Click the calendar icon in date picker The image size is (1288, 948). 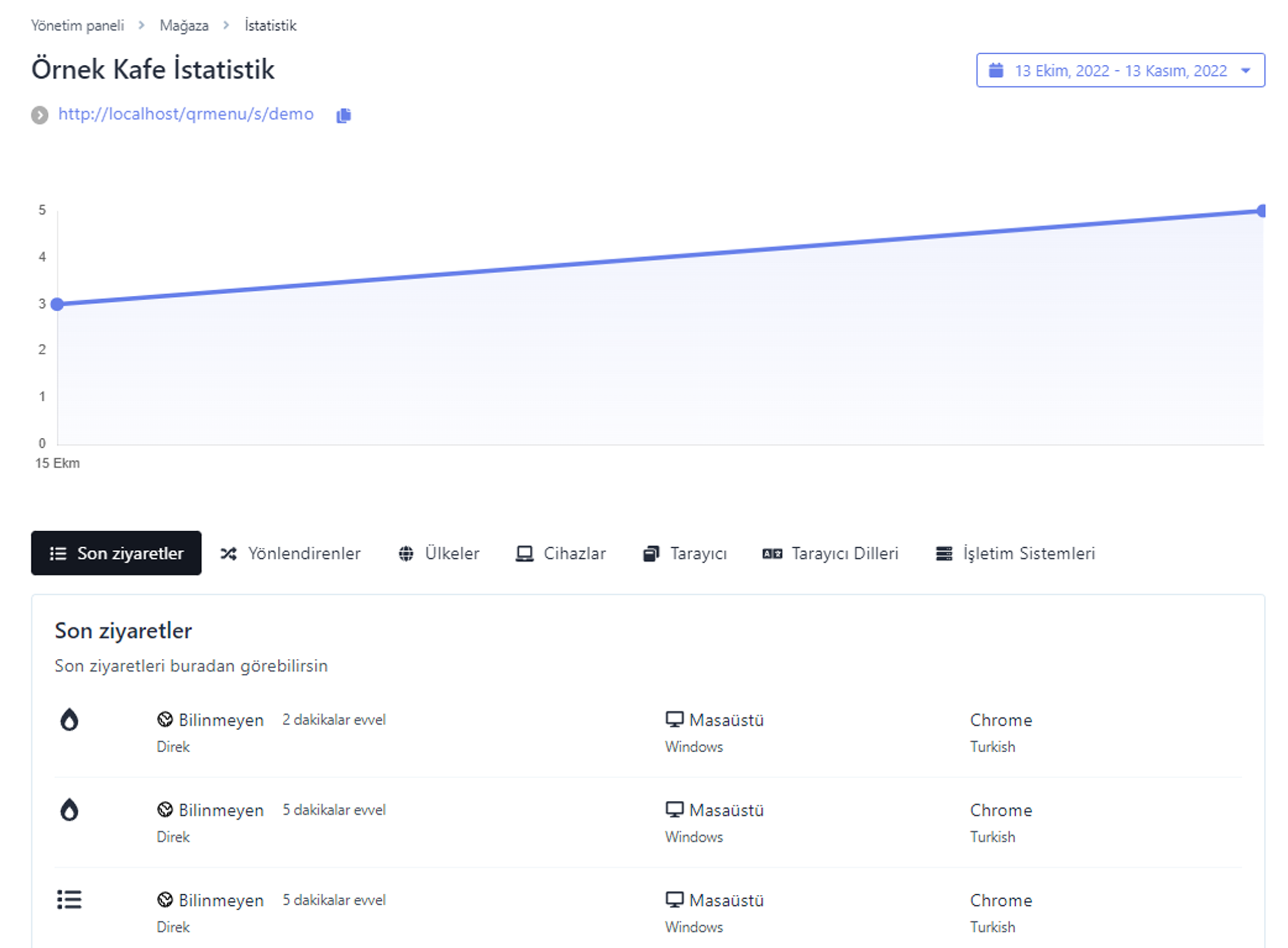coord(996,71)
